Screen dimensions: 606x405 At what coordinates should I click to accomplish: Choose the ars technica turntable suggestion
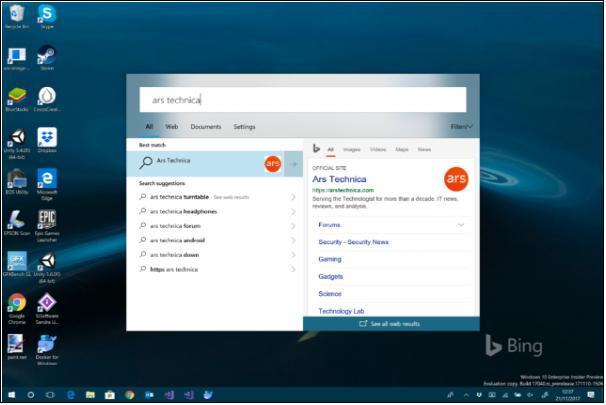214,197
